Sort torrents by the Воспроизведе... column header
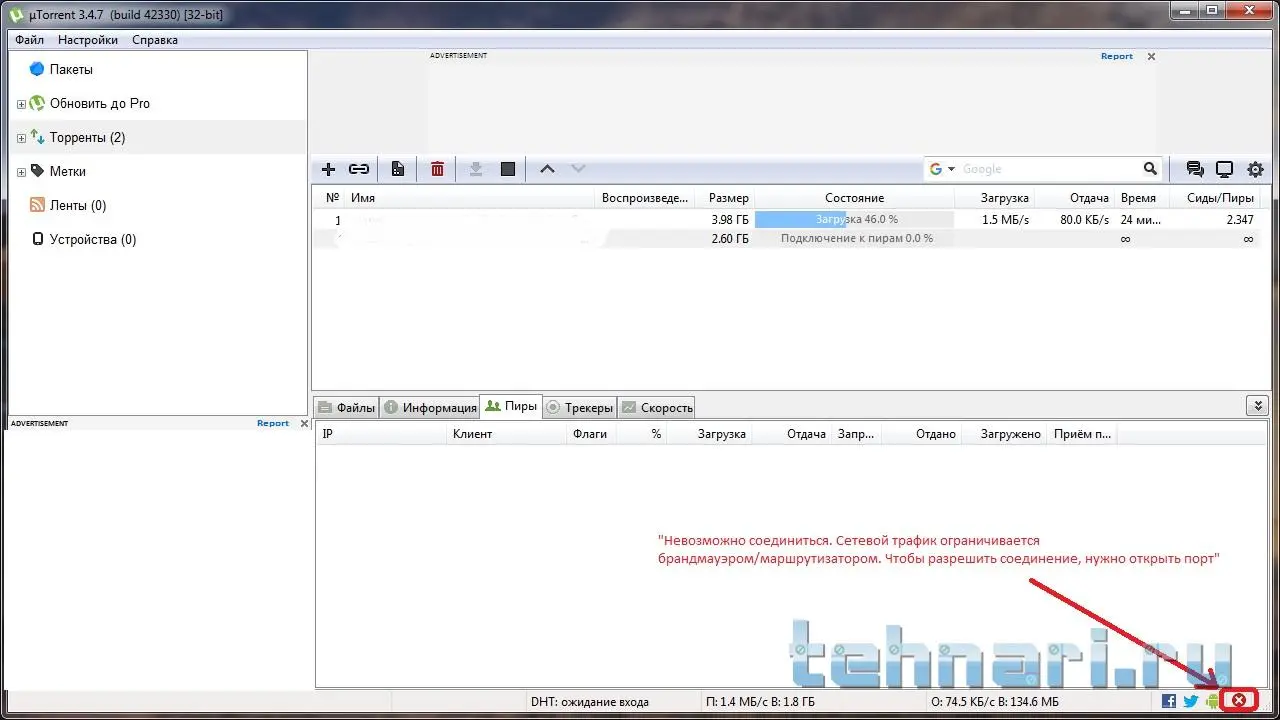The height and width of the screenshot is (720, 1280). click(645, 198)
